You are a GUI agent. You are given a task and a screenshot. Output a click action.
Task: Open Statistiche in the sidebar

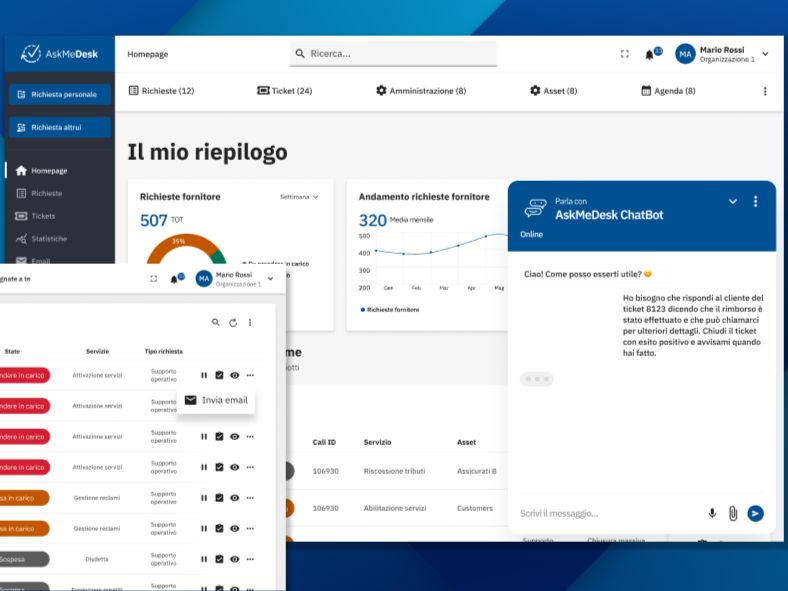(41, 239)
